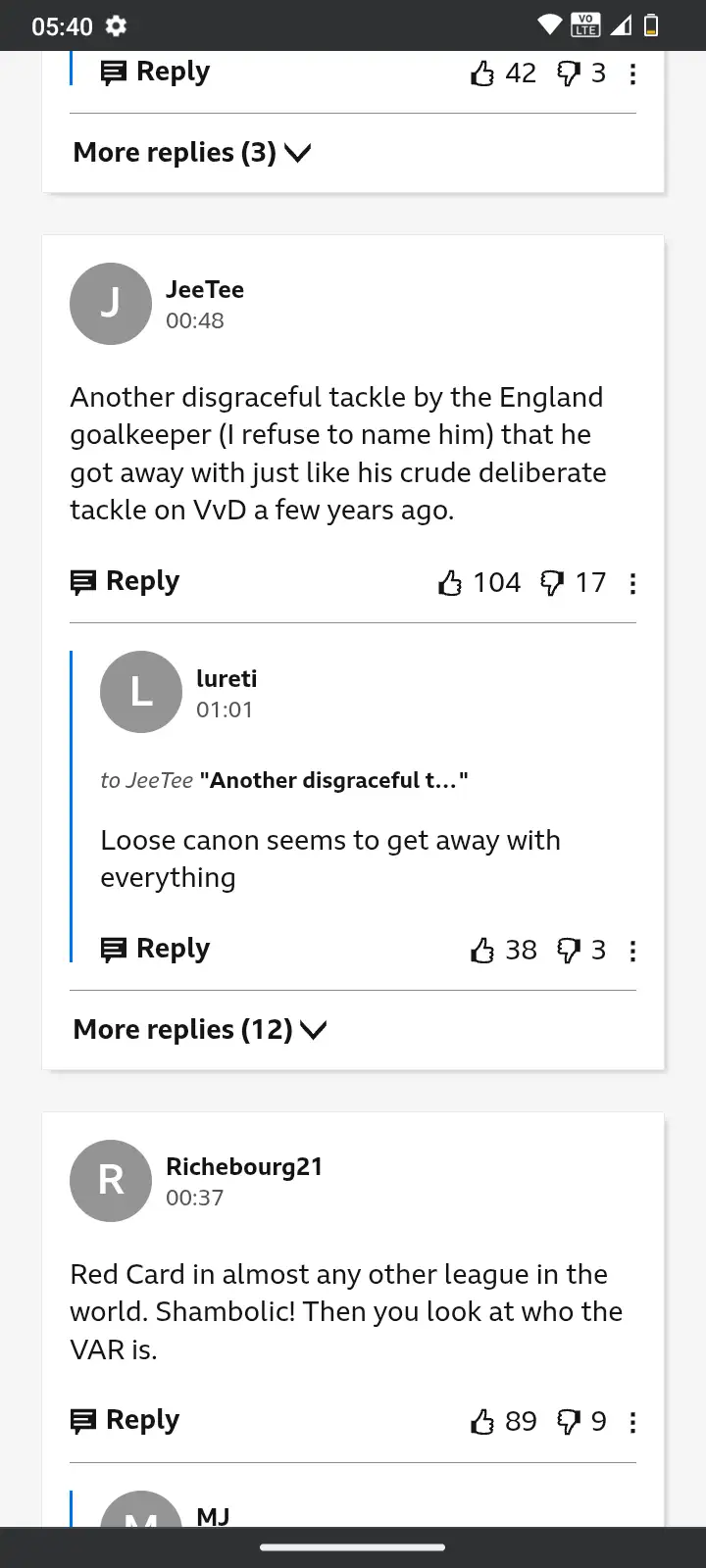Thumbs down the top partially visible reply
706x1568 pixels.
click(x=569, y=73)
